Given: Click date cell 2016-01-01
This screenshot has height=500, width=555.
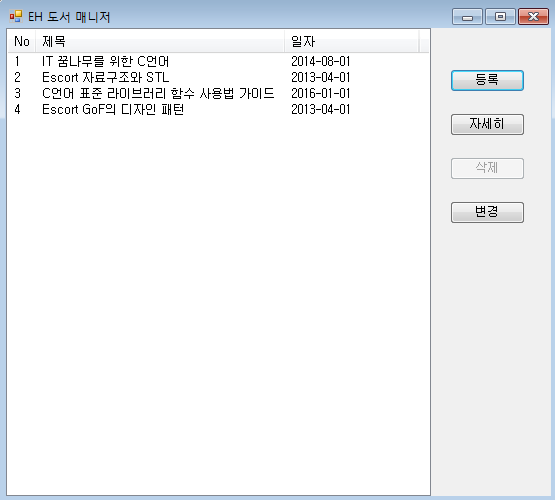Looking at the screenshot, I should click(321, 93).
